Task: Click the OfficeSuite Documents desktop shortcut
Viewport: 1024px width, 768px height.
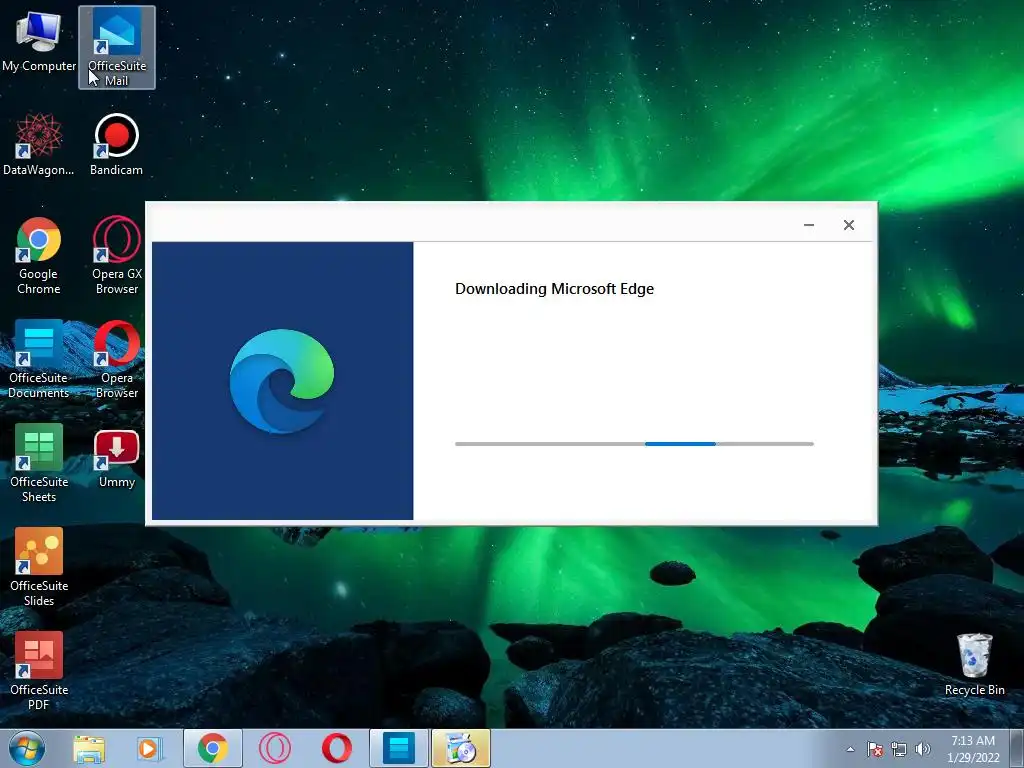Action: (x=39, y=359)
